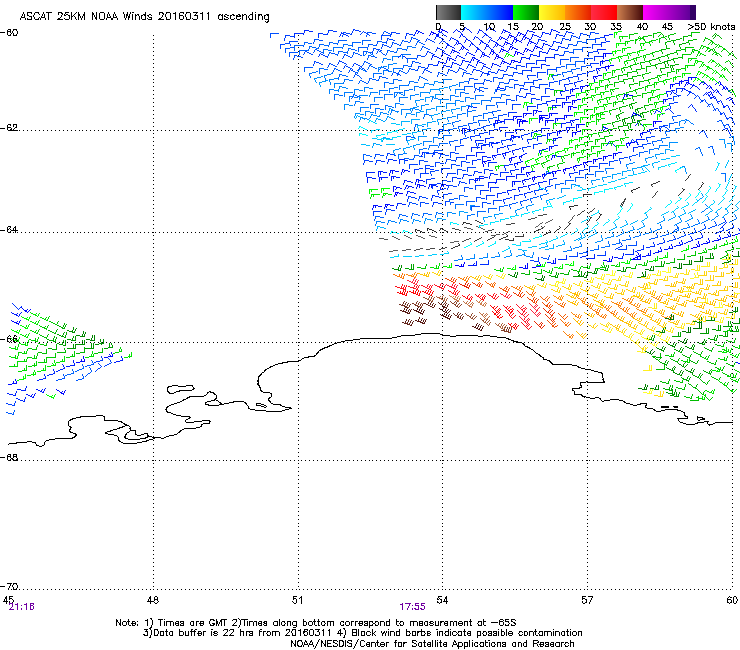Viewport: 740px width, 650px height.
Task: Click the -70 latitude axis label
Action: pyautogui.click(x=9, y=586)
